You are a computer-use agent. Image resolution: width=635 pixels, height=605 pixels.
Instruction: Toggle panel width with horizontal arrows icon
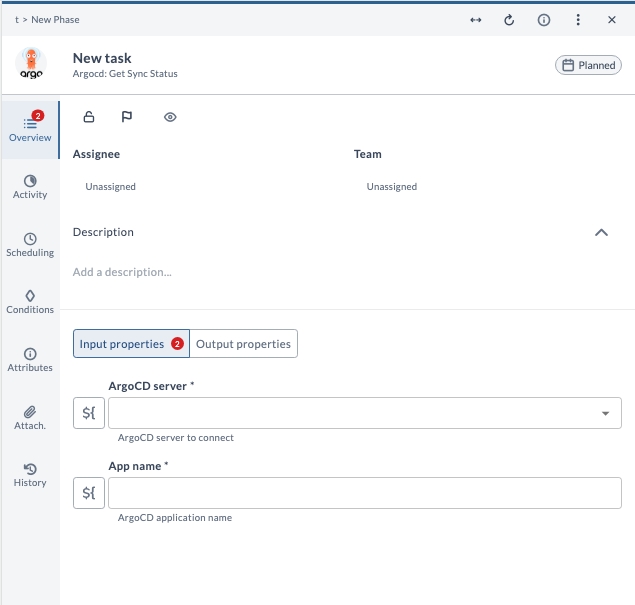coord(476,20)
